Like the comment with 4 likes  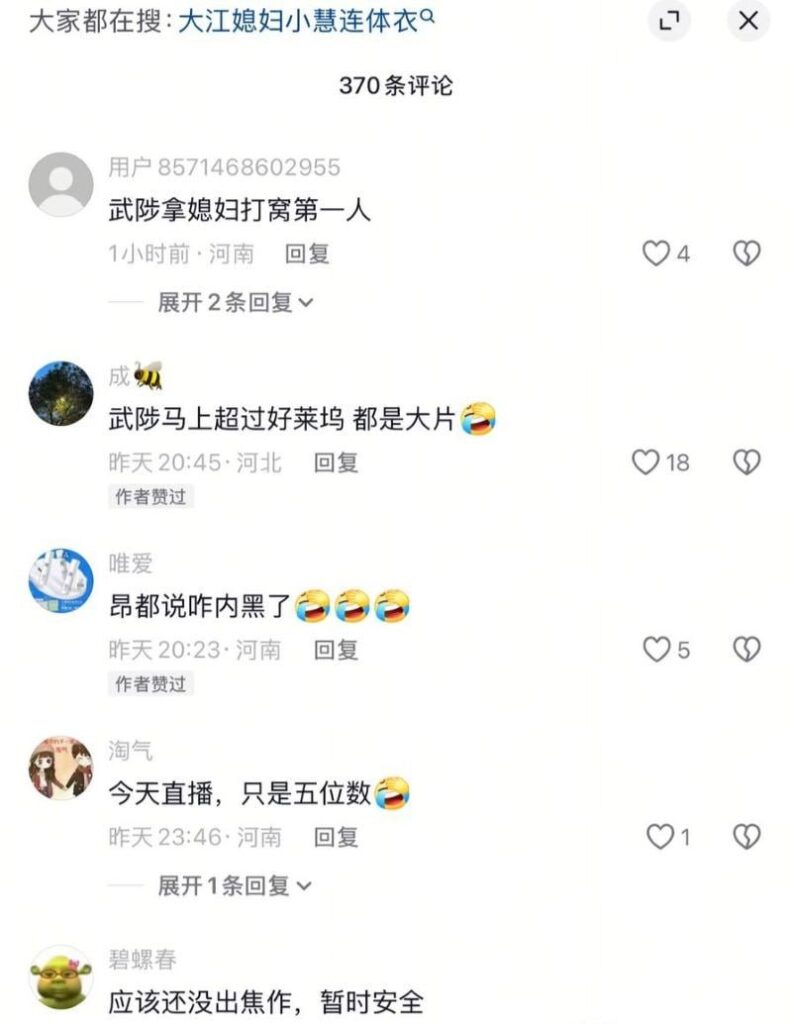[x=656, y=253]
